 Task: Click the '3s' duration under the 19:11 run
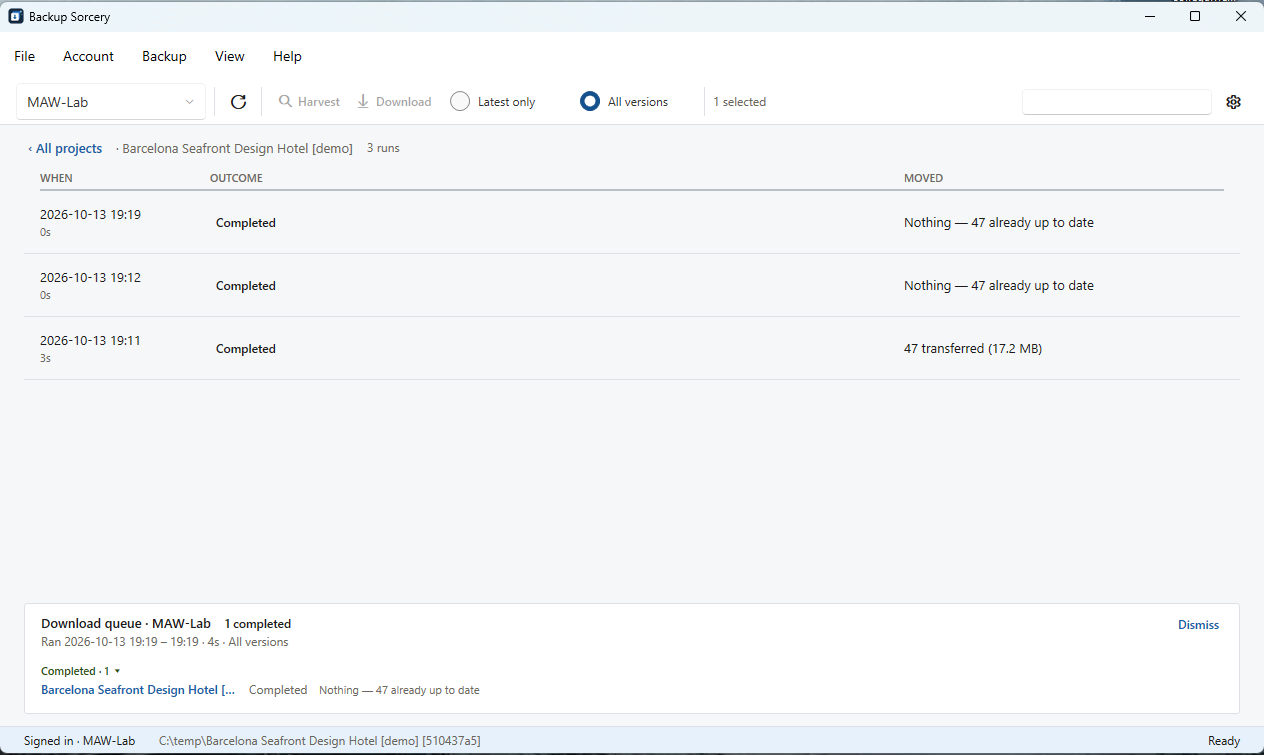pyautogui.click(x=45, y=358)
